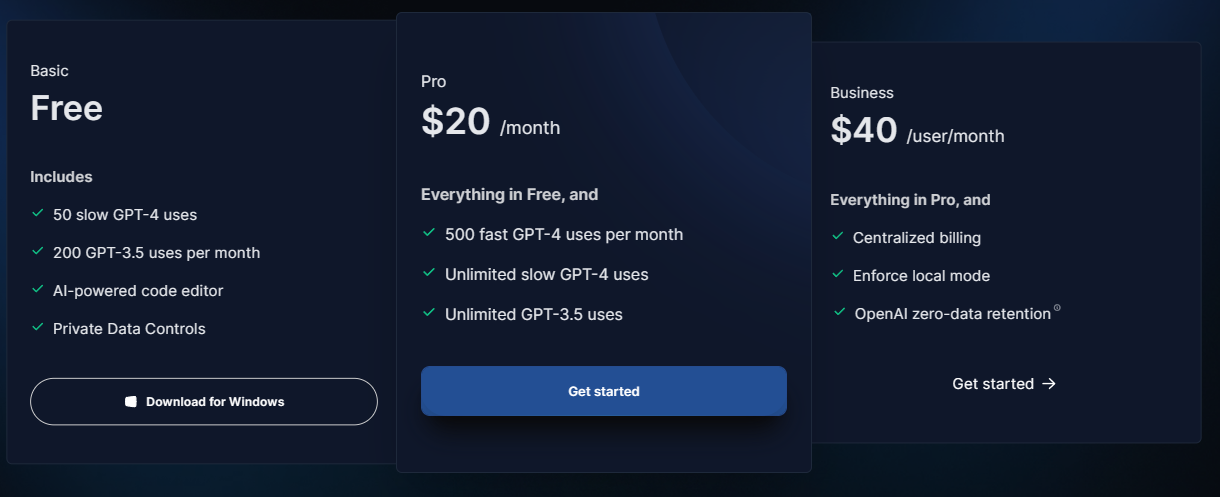Click the checkmark beside Unlimited slow GPT-4 uses

[428, 273]
